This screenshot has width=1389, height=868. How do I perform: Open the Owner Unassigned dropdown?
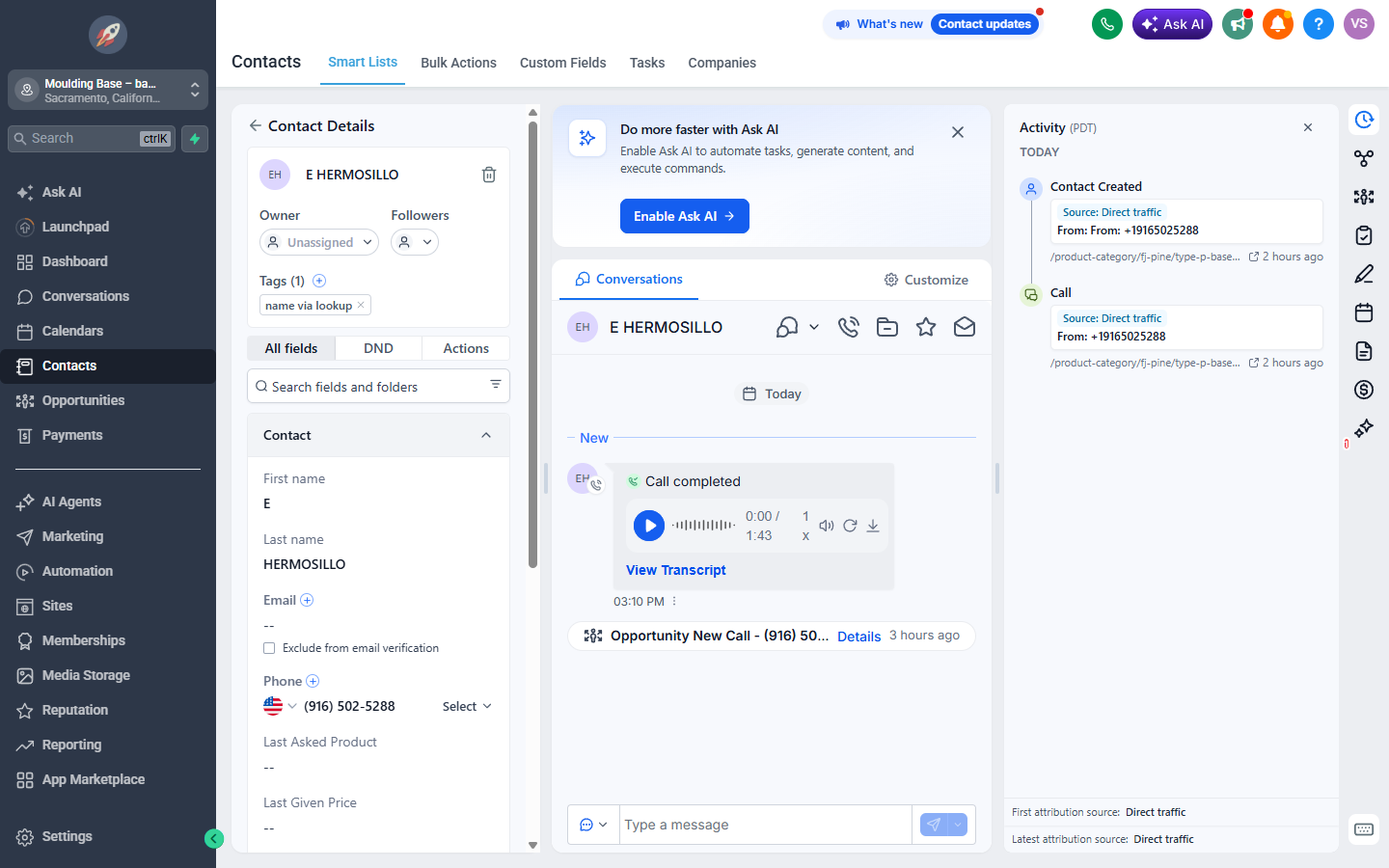point(318,242)
